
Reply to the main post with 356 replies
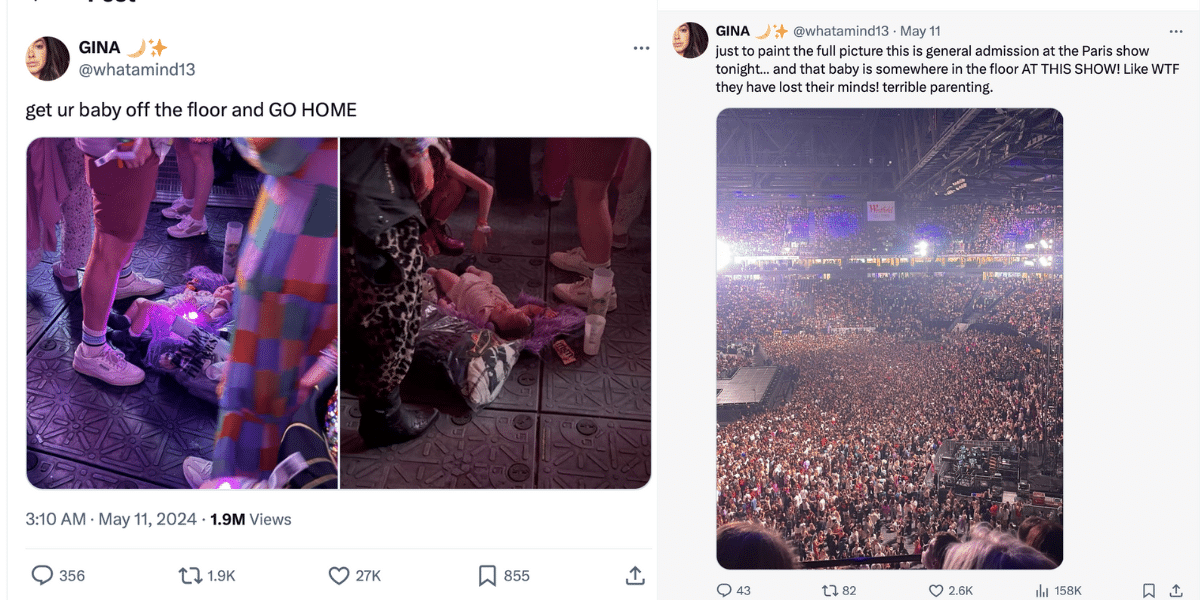click(x=42, y=576)
